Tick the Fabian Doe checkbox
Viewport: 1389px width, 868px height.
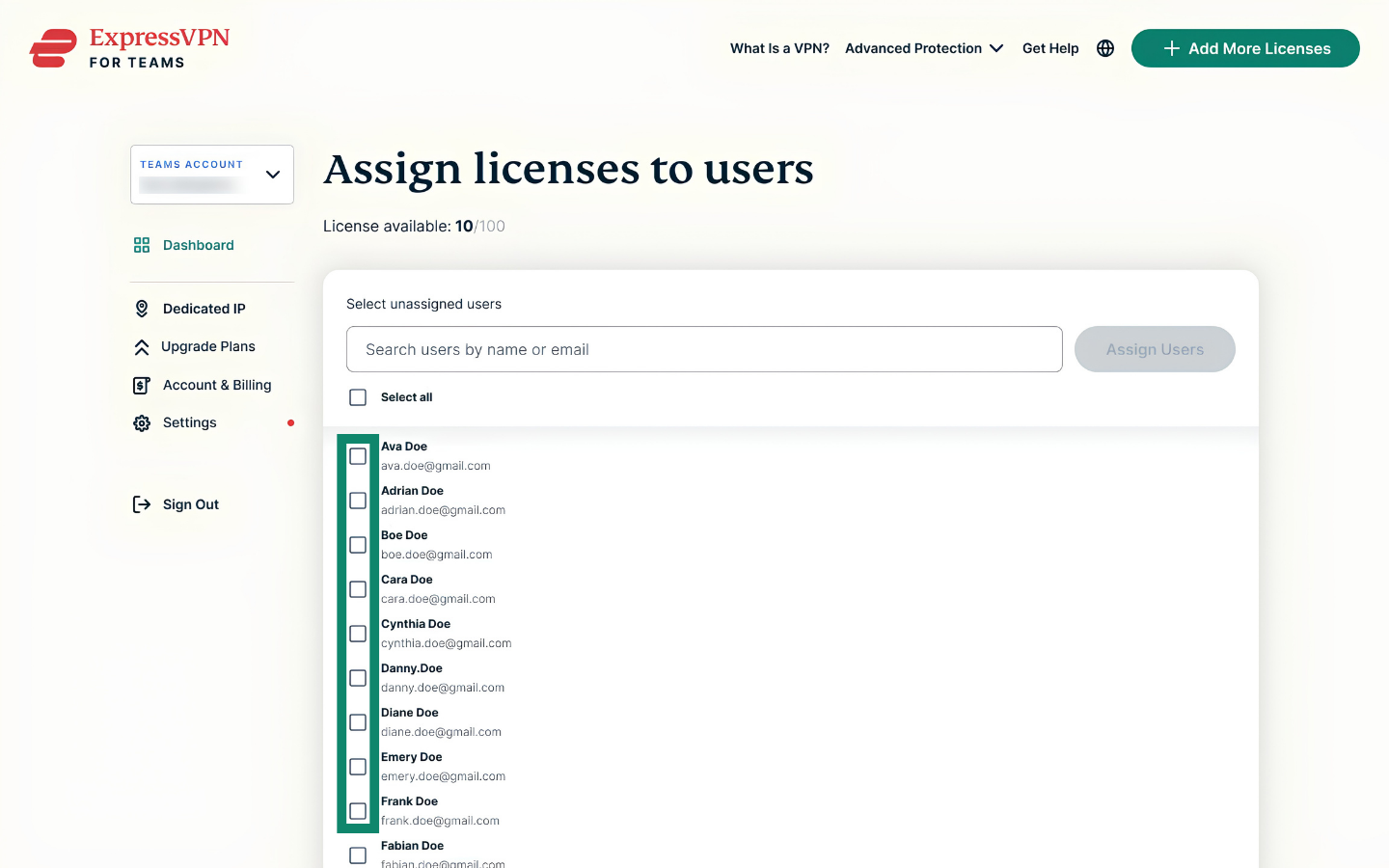click(358, 855)
